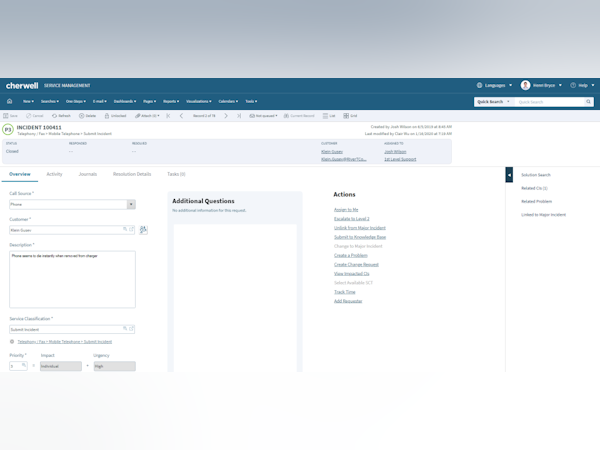Click the Current Record button
The image size is (600, 450).
299,116
